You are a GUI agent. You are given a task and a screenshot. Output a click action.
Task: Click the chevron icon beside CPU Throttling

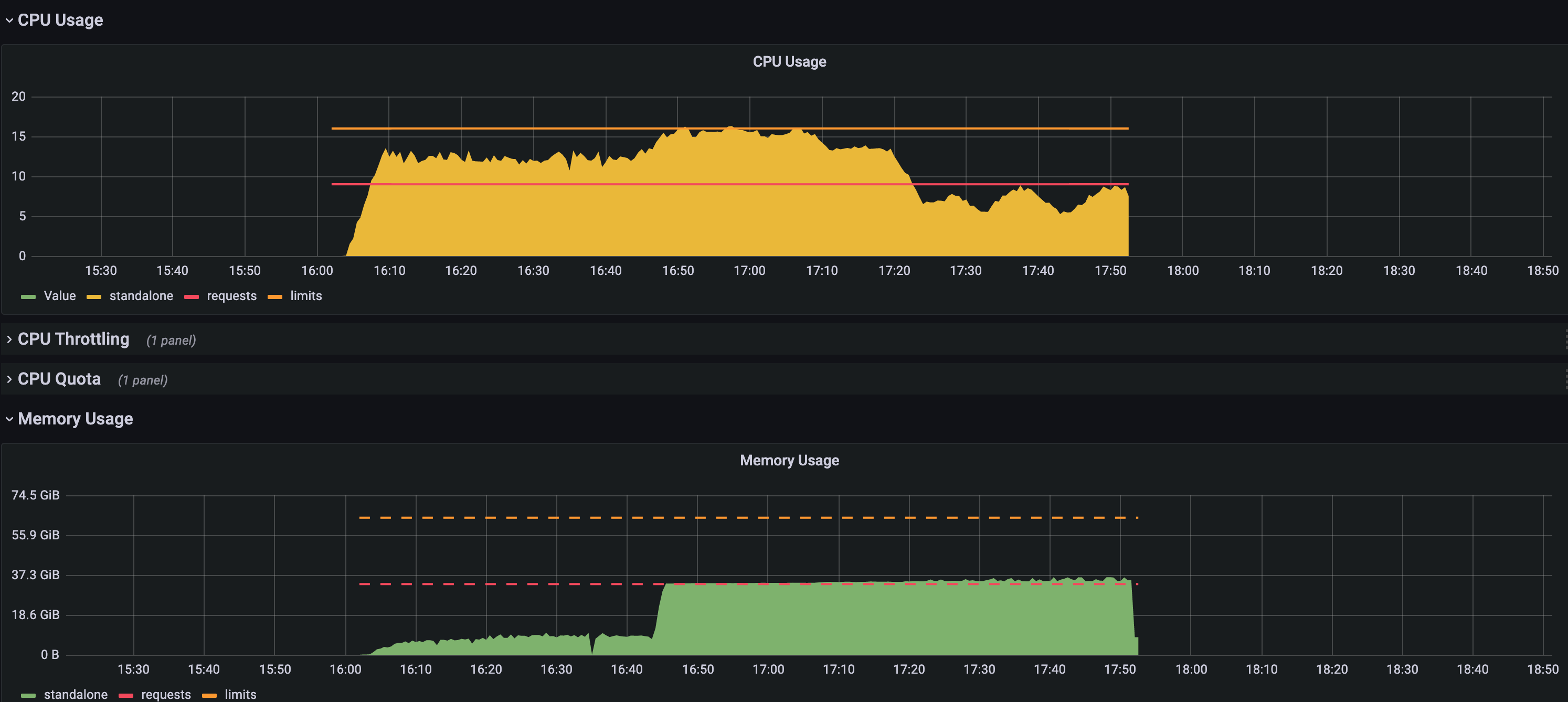[10, 339]
